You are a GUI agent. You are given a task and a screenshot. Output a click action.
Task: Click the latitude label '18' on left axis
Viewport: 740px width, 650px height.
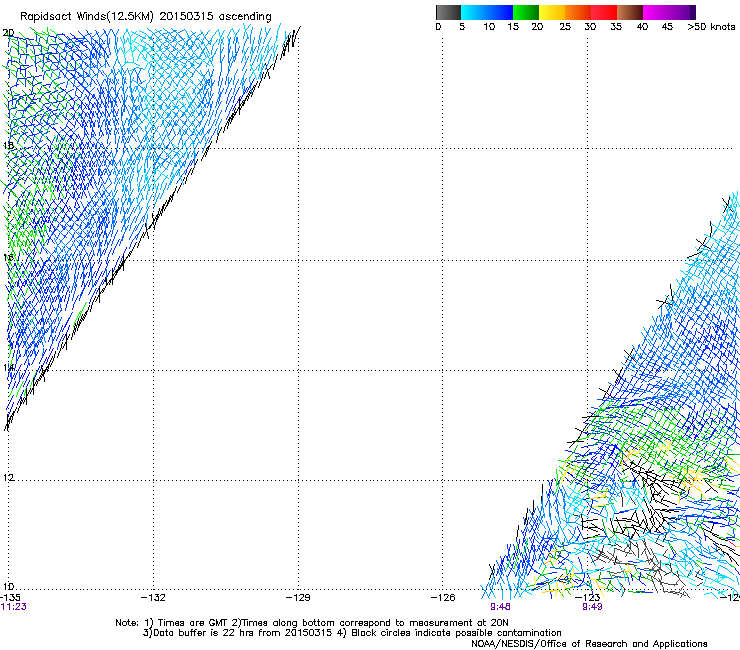[8, 145]
